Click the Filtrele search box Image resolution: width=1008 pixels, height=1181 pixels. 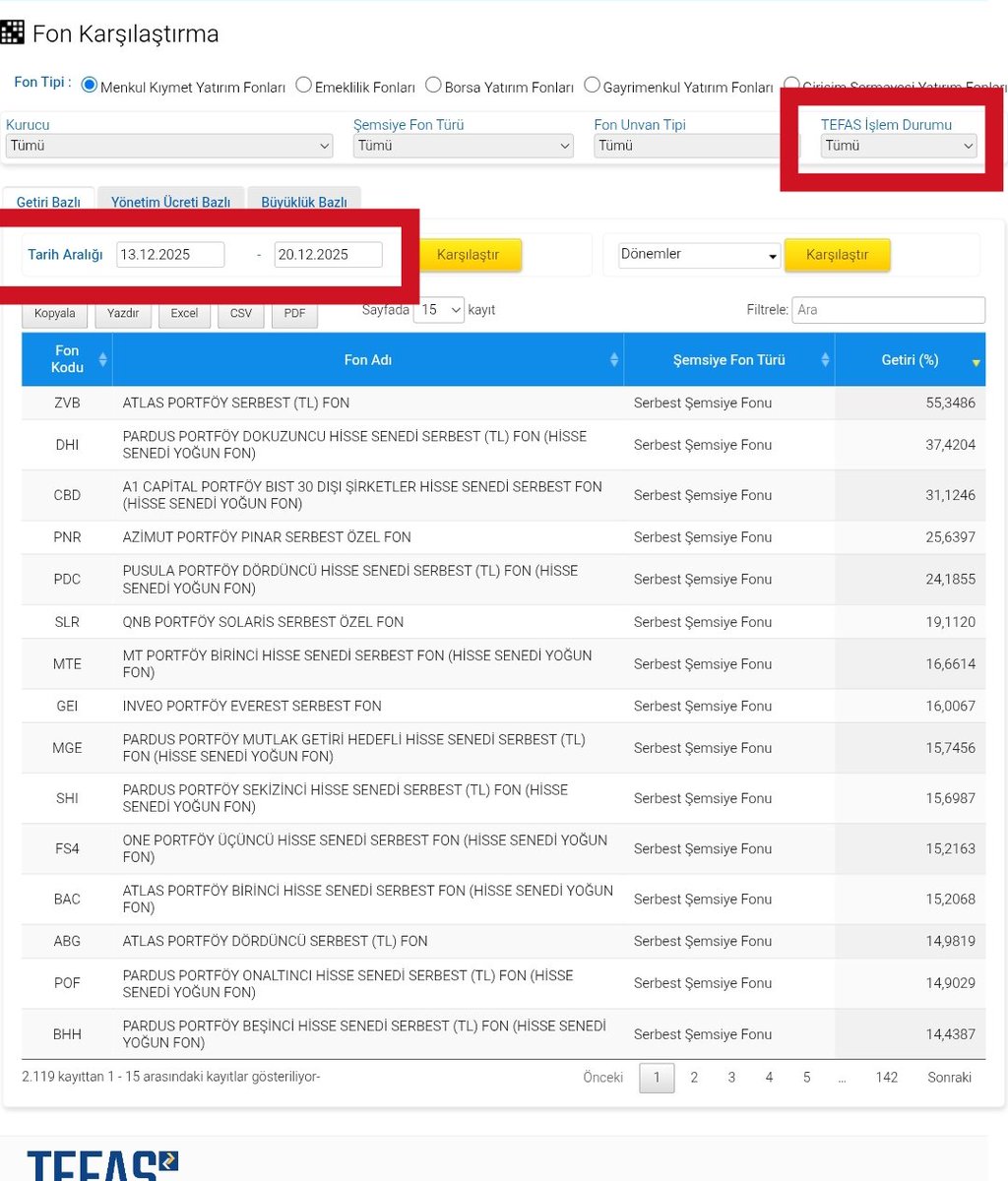[x=888, y=310]
